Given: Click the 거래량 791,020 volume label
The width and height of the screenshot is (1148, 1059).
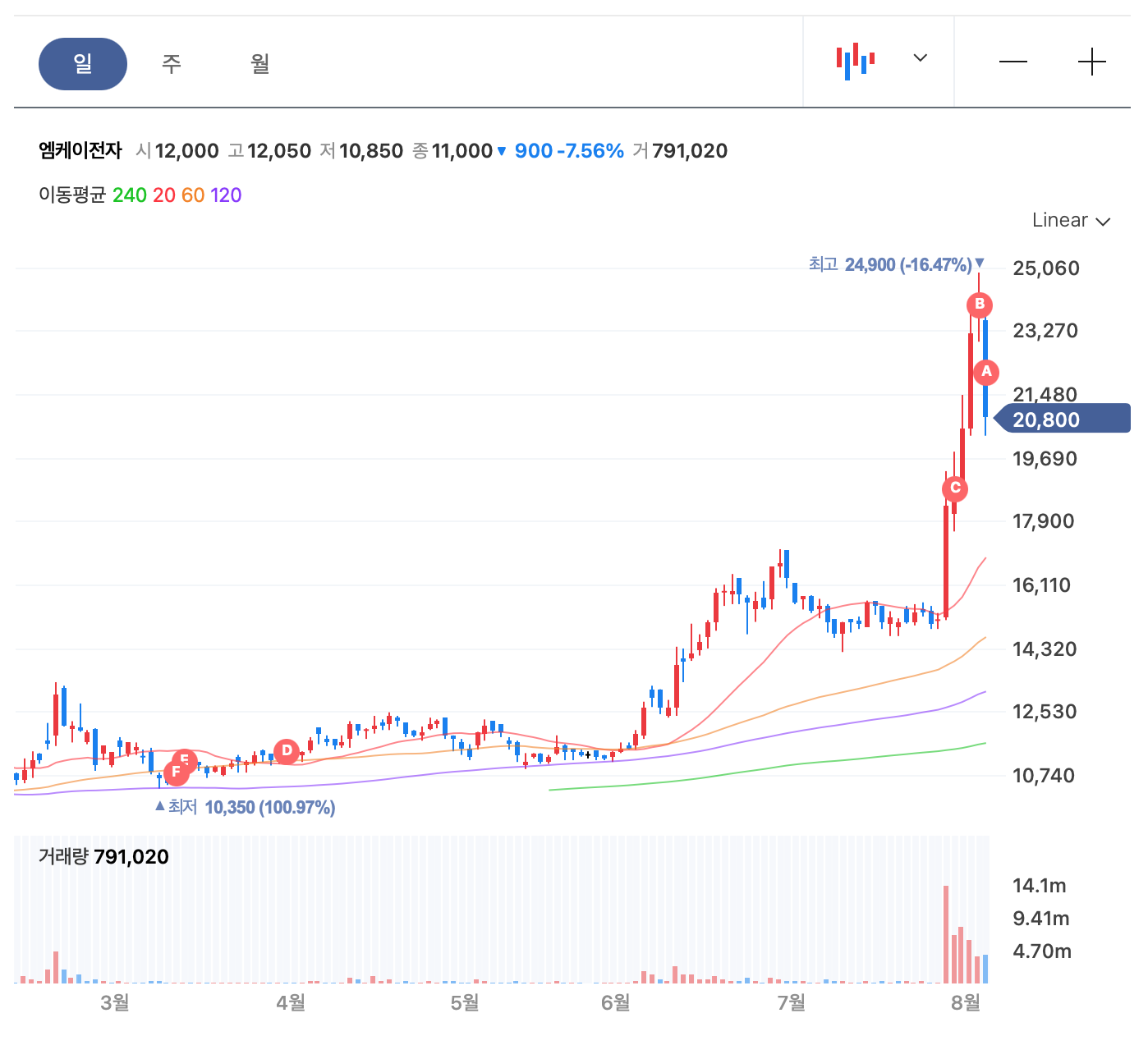Looking at the screenshot, I should click(103, 856).
